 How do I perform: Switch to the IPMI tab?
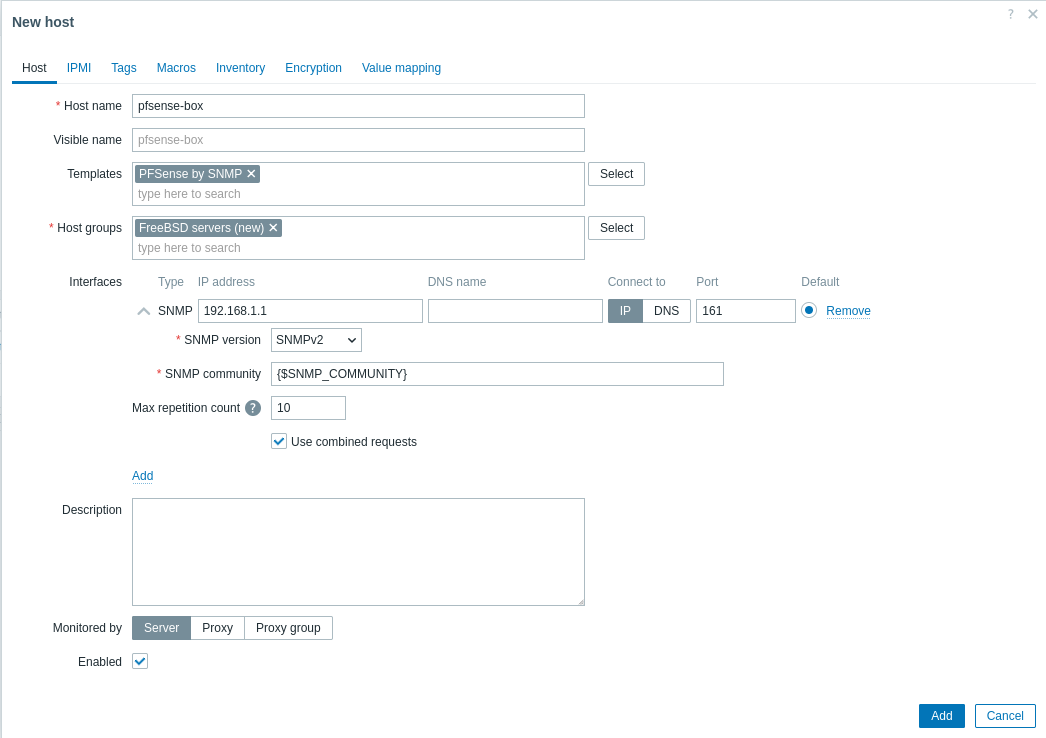(x=79, y=68)
